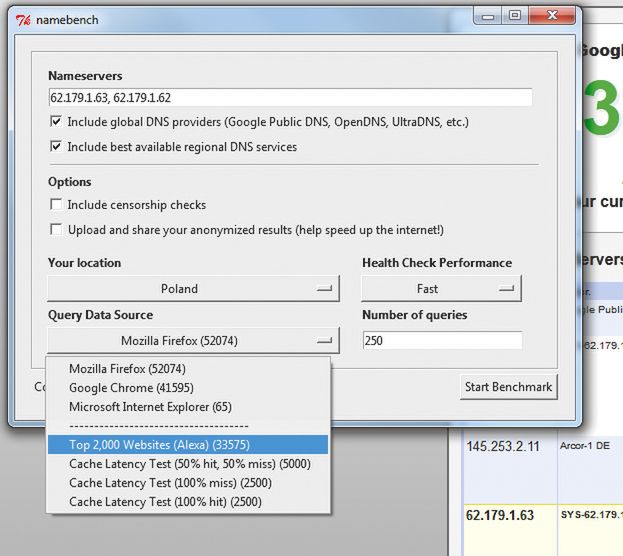This screenshot has width=623, height=556.
Task: Open the Your location Poland dropdown
Action: coord(193,289)
